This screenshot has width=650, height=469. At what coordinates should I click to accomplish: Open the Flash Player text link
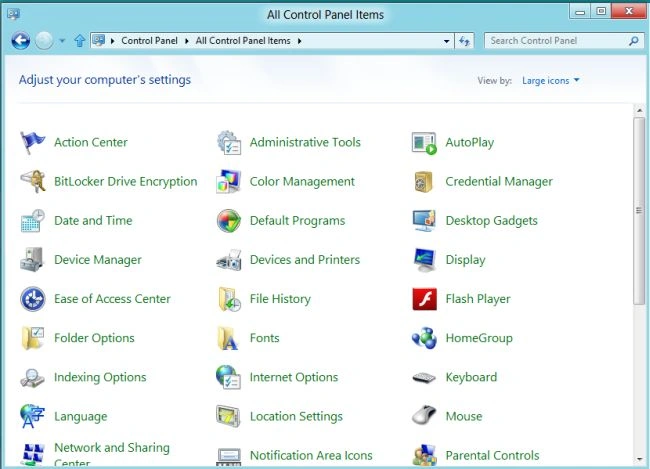pos(478,299)
